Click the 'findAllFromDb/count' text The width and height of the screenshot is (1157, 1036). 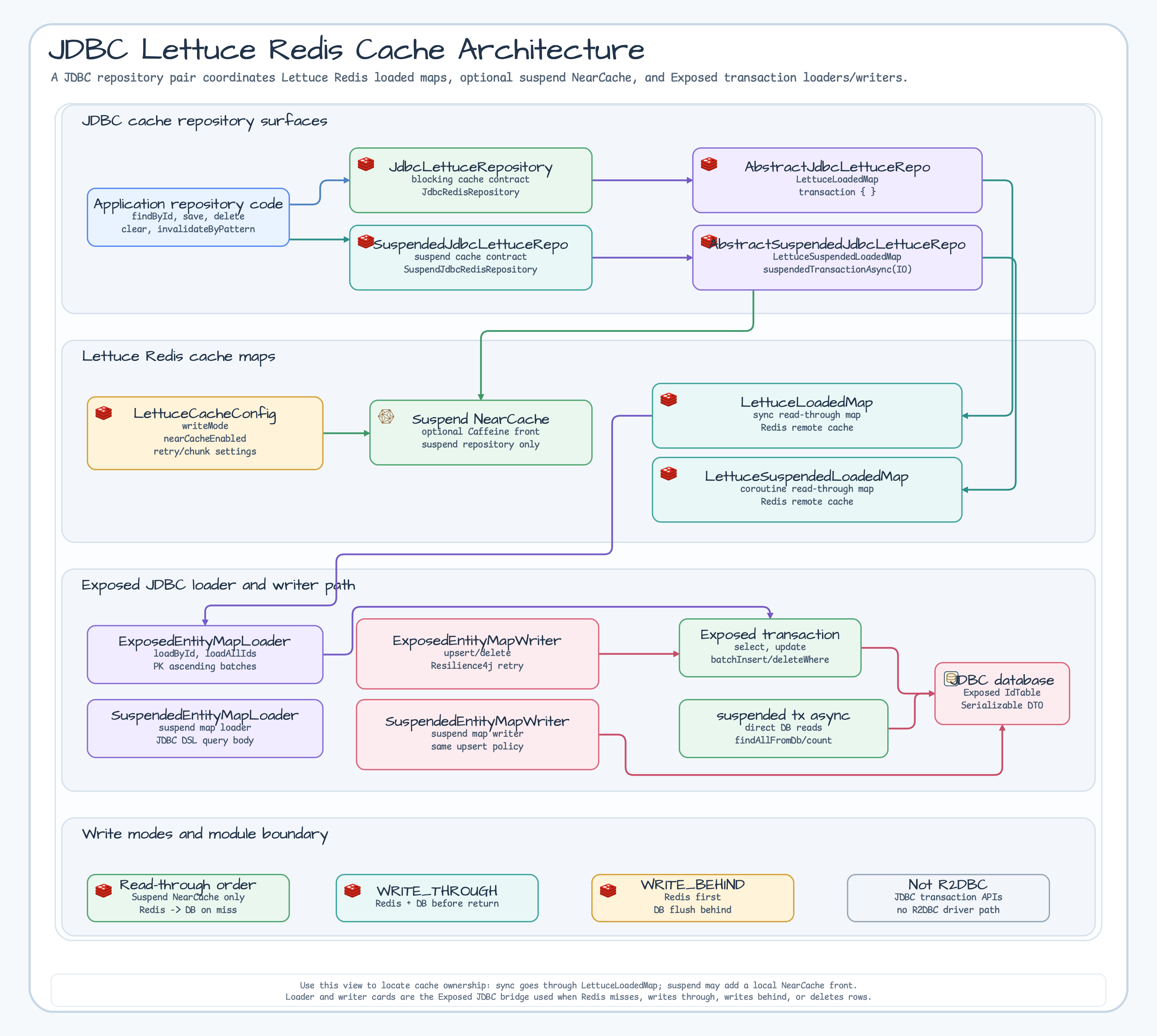[784, 740]
